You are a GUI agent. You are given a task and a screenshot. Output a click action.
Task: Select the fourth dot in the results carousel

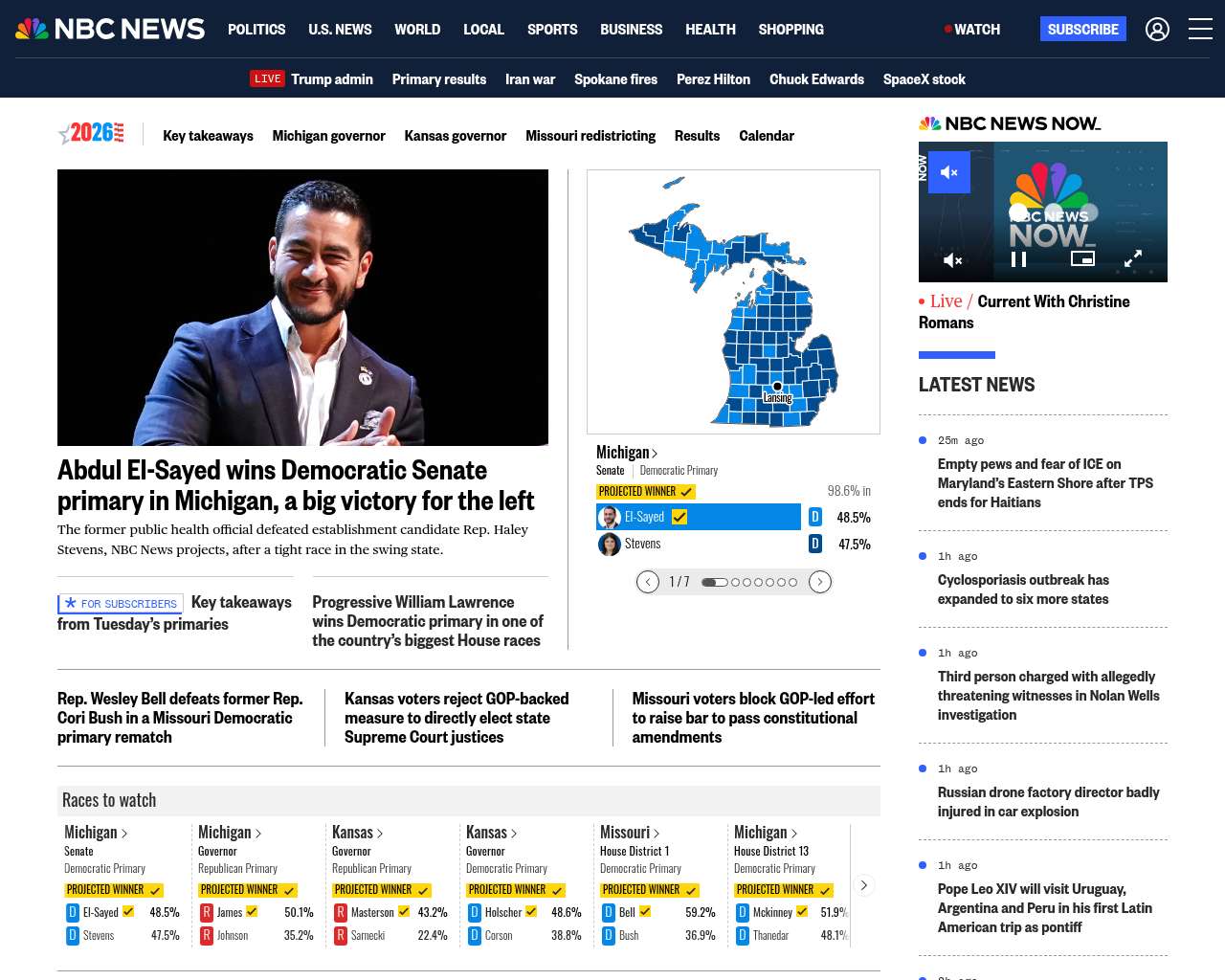click(759, 582)
